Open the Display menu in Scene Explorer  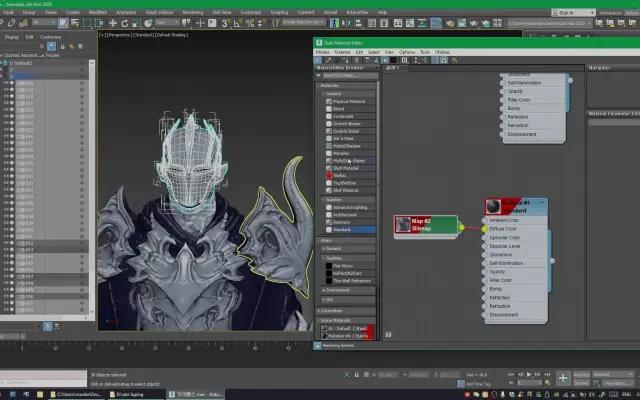(12, 37)
